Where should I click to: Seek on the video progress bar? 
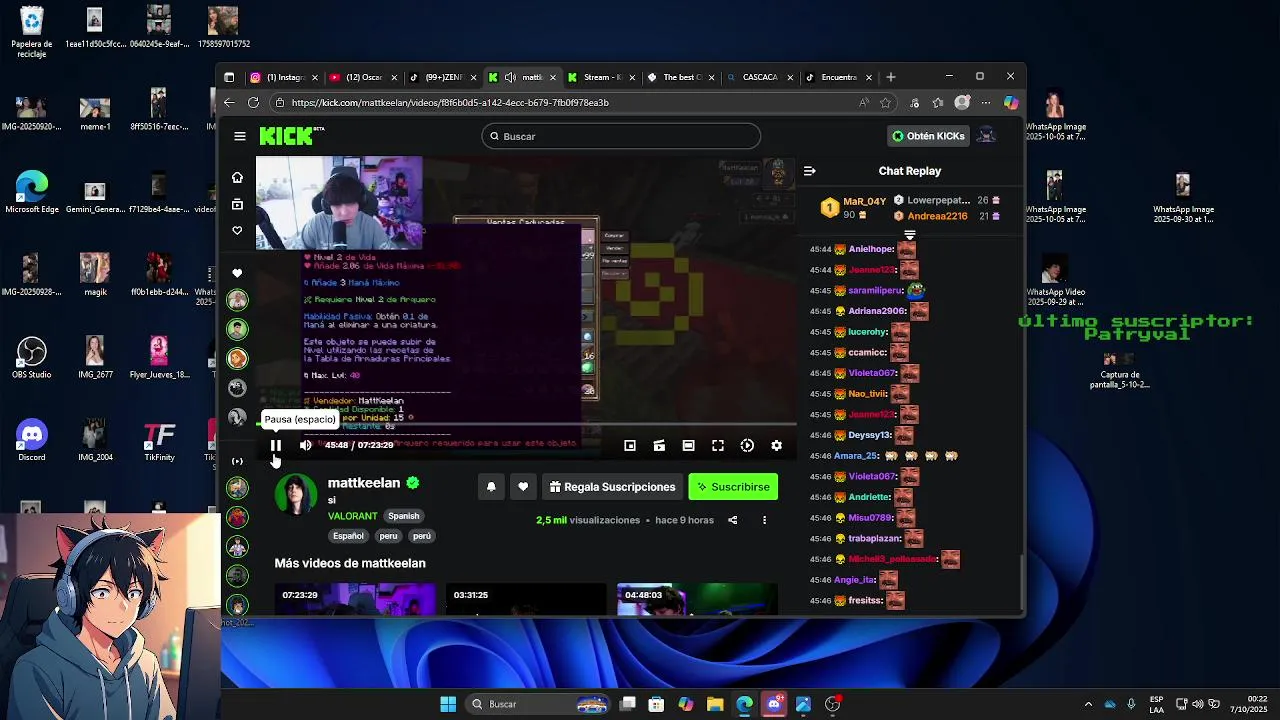point(527,425)
